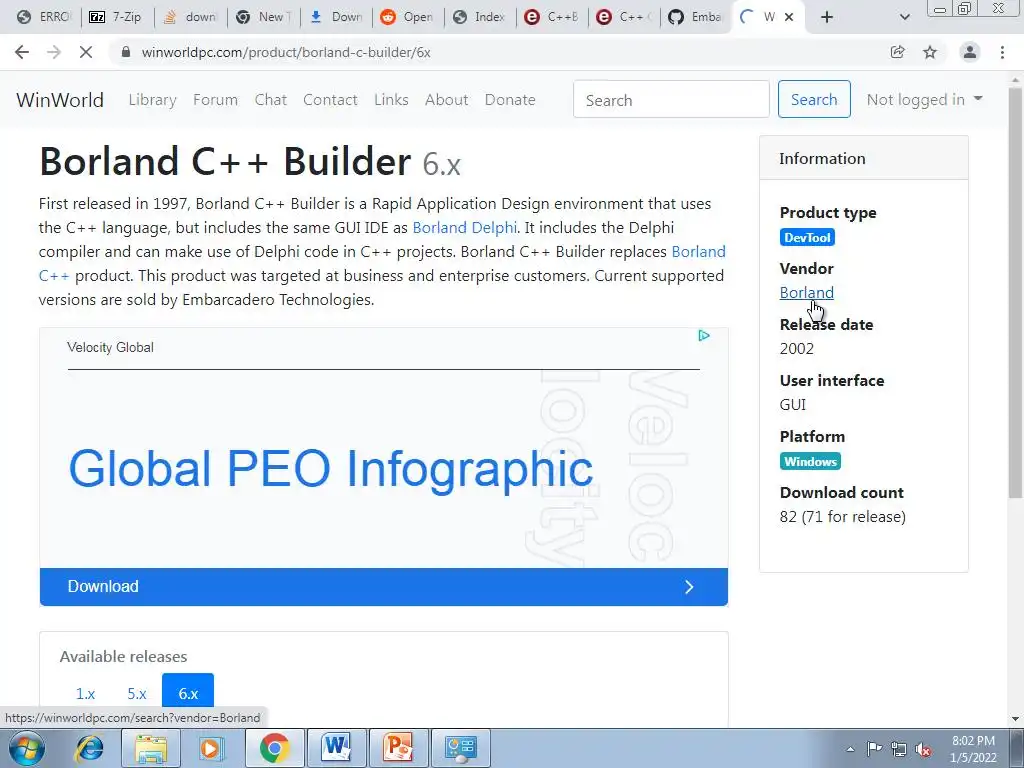
Task: Bookmark this page with the star icon
Action: click(930, 52)
